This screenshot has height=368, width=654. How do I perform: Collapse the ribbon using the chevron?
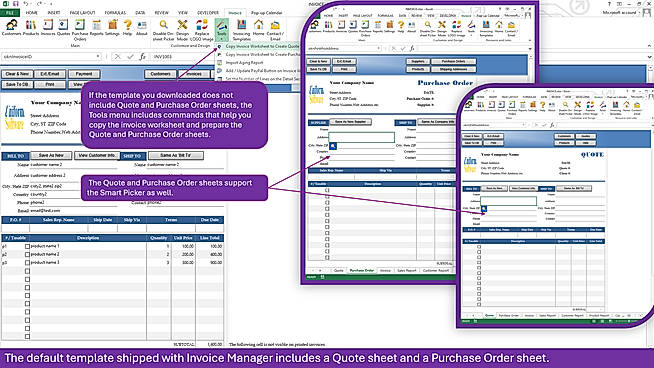[x=649, y=45]
